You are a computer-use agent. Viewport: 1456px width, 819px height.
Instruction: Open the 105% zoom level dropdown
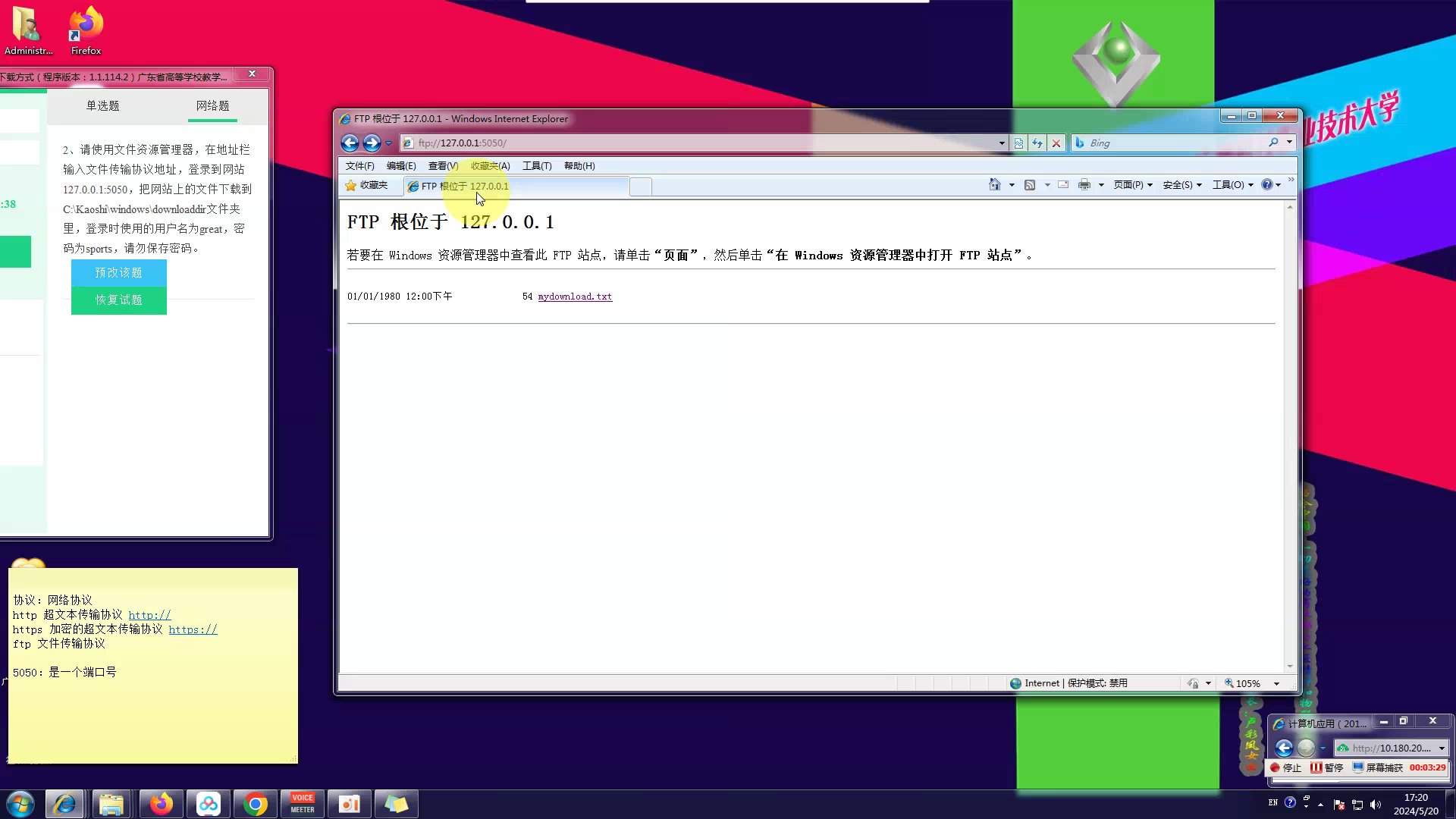coord(1276,684)
